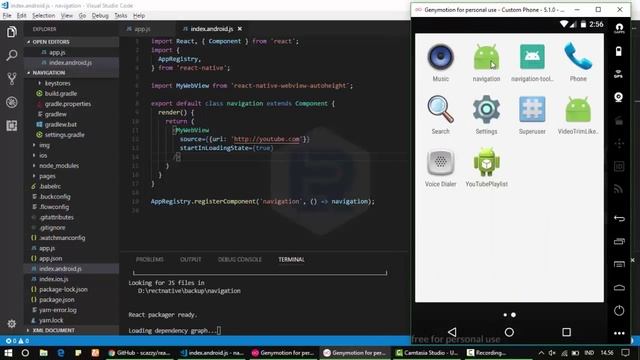Click the errors and warnings status indicator
The width and height of the screenshot is (640, 360).
click(17, 340)
